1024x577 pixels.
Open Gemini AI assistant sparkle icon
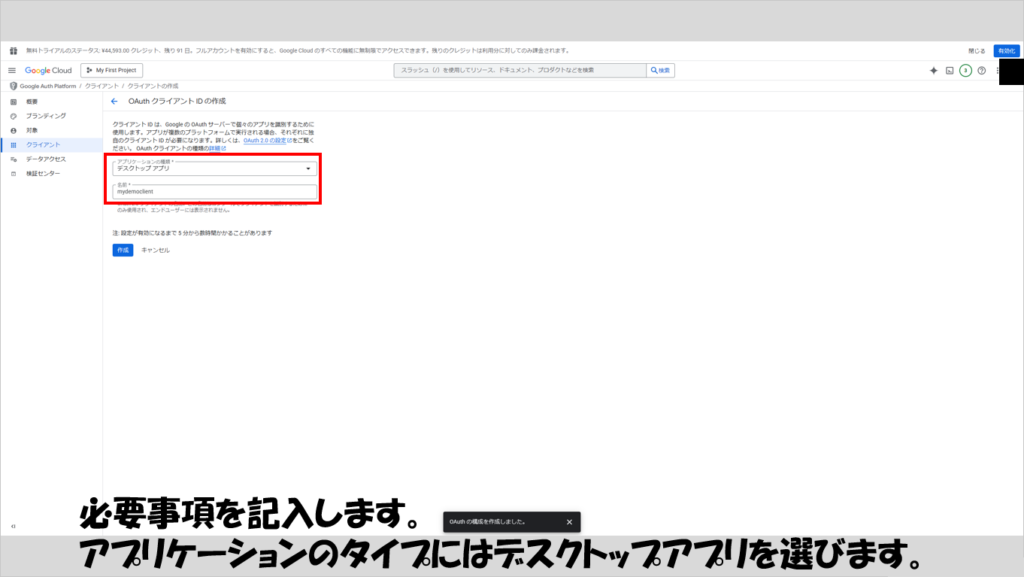click(933, 70)
